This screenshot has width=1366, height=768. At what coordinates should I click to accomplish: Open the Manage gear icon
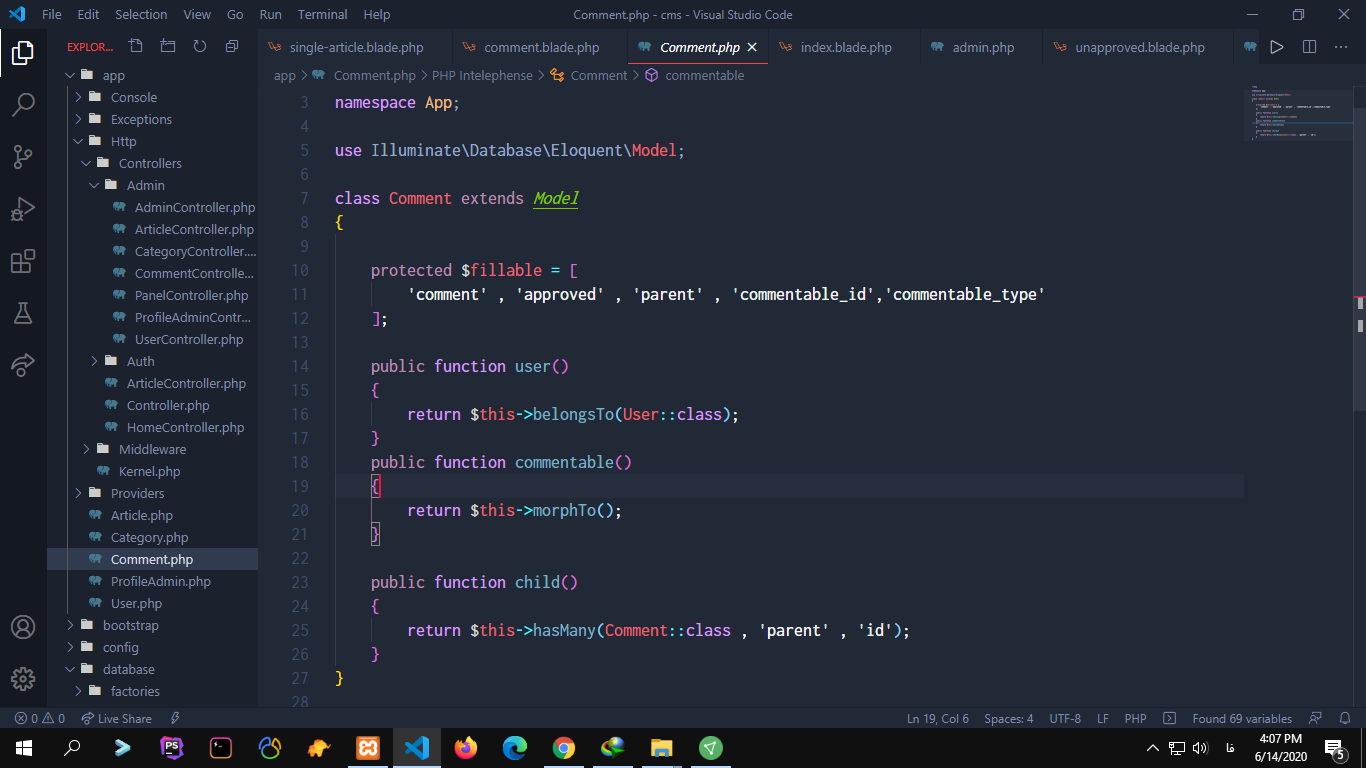23,679
